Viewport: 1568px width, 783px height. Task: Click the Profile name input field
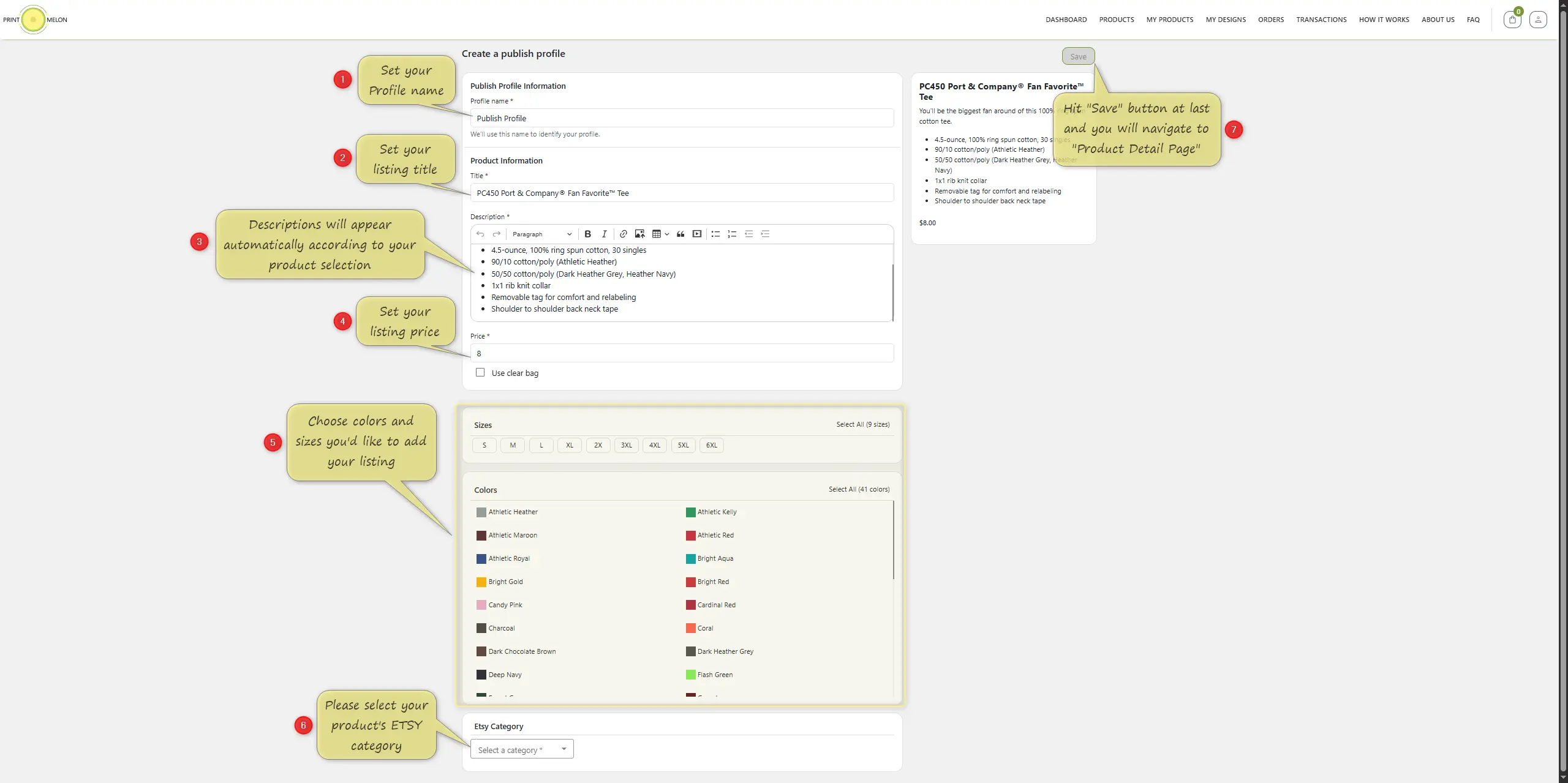(x=682, y=118)
